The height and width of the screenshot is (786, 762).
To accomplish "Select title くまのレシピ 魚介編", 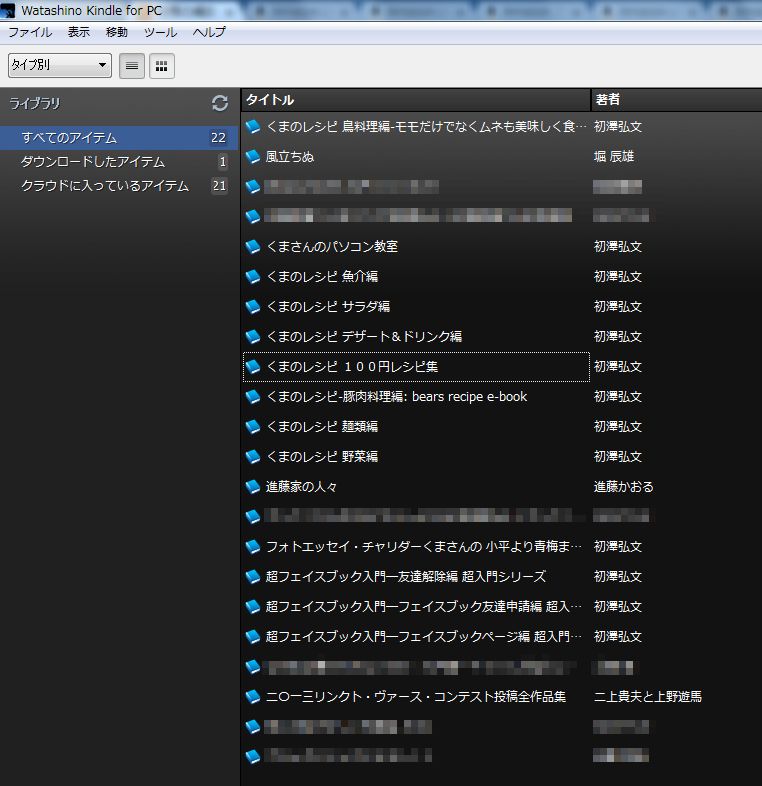I will click(322, 277).
